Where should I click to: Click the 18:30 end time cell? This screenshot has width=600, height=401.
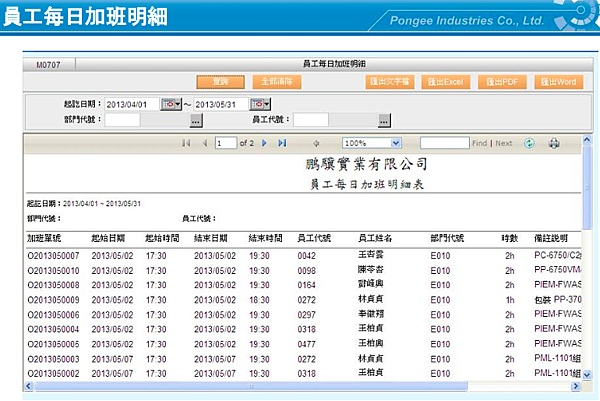[x=259, y=300]
